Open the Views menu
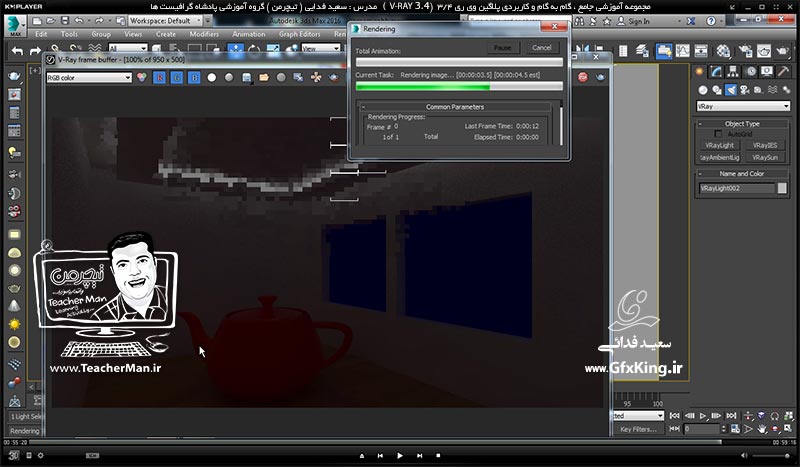 pyautogui.click(x=133, y=34)
